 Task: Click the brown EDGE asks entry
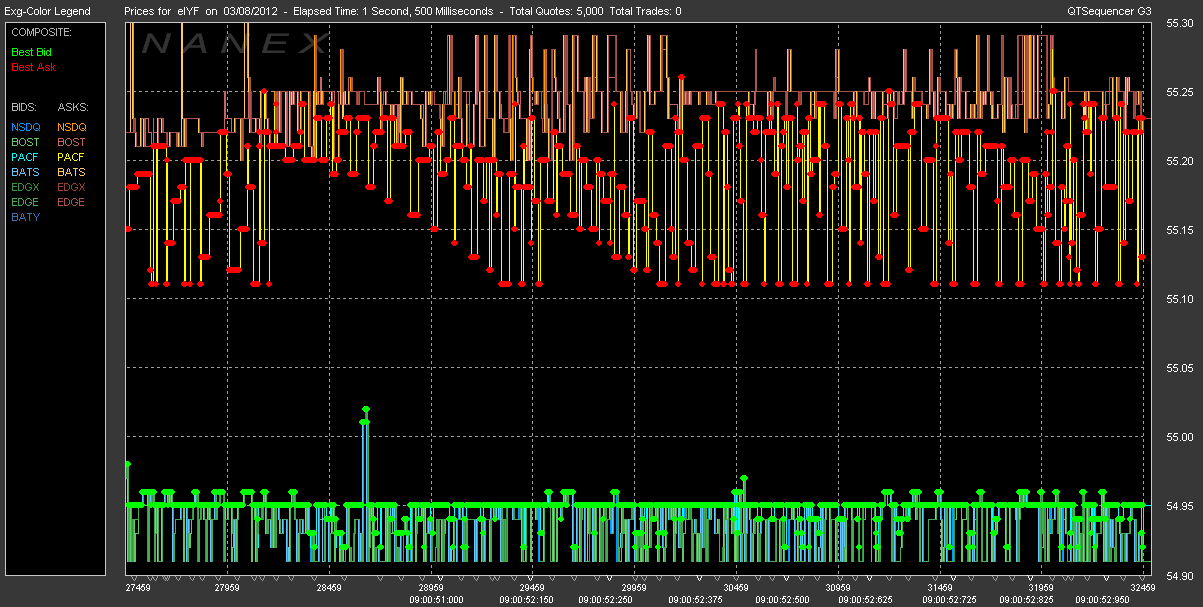click(x=72, y=202)
